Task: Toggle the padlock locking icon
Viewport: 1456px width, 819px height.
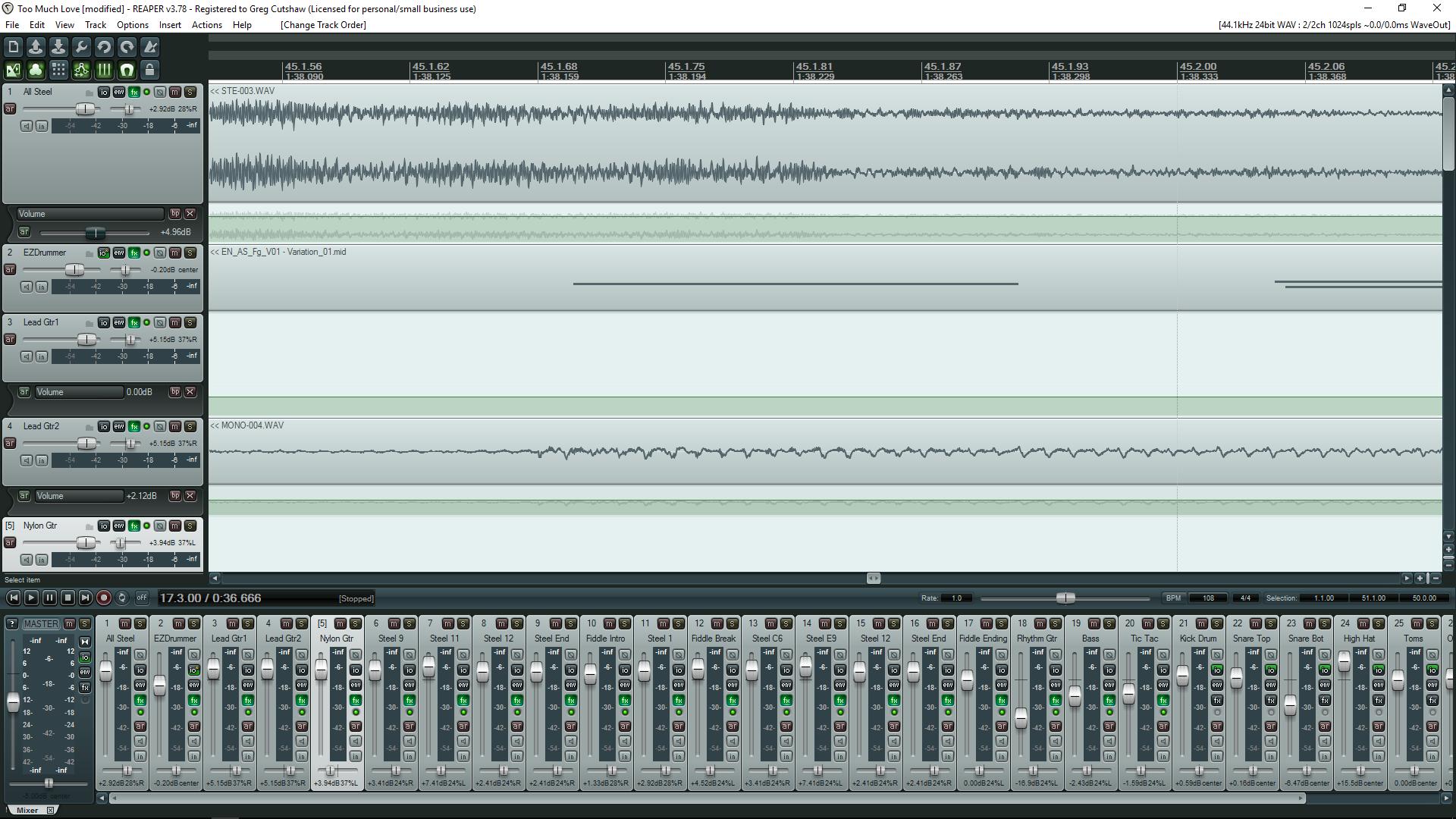Action: pyautogui.click(x=149, y=71)
